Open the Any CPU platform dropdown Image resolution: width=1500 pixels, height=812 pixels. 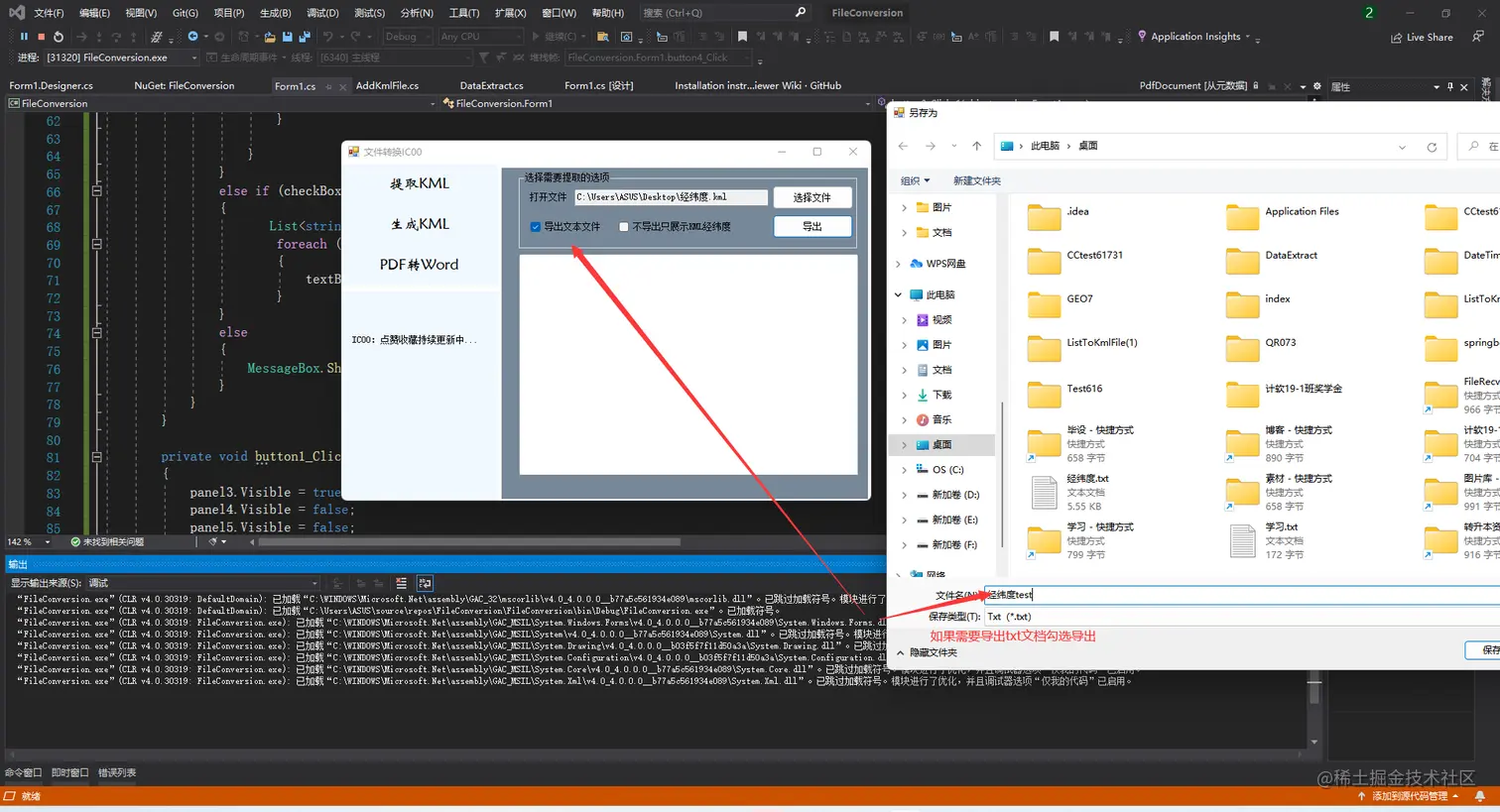(x=480, y=37)
